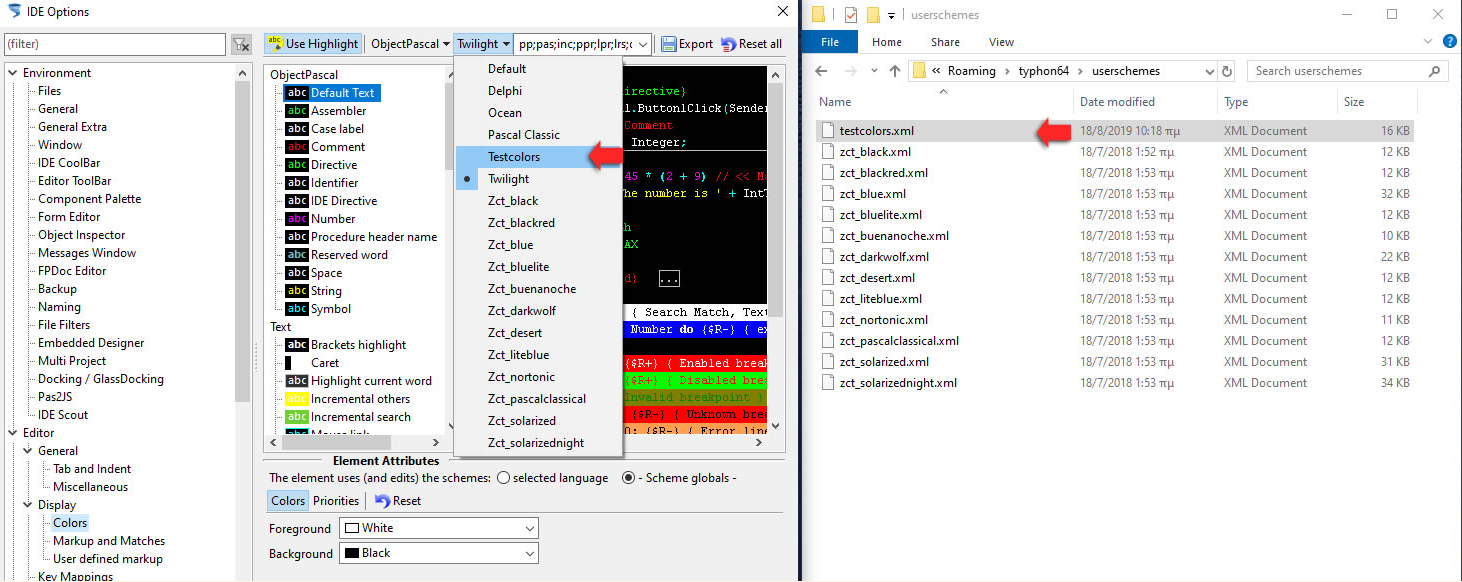The width and height of the screenshot is (1462, 582).
Task: Open the ObjectPascal language dropdown
Action: pos(409,44)
